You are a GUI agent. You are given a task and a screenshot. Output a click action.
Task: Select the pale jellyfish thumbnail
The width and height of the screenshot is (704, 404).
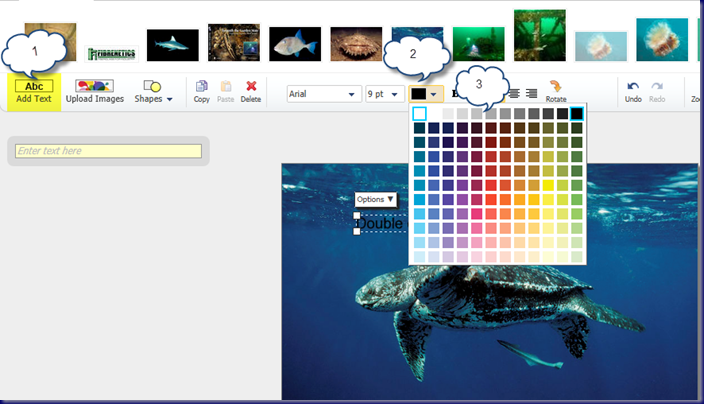pos(601,46)
